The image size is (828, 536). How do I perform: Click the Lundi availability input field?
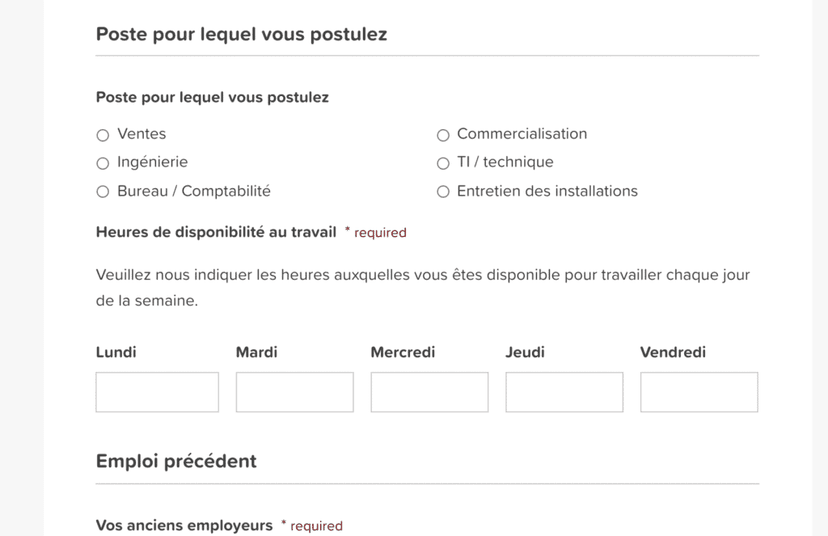[x=157, y=393]
